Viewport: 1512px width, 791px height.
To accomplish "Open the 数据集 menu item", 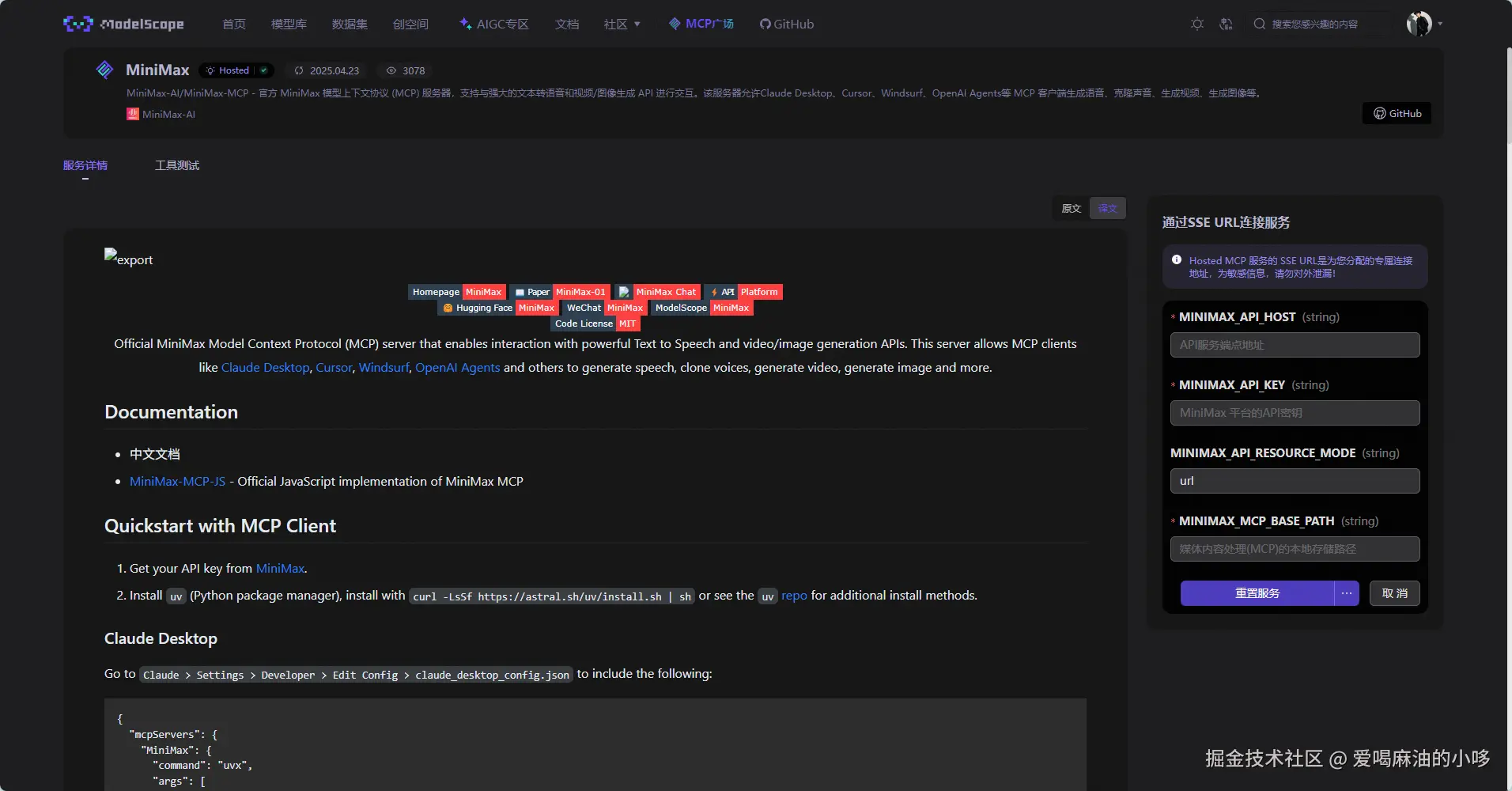I will (x=350, y=25).
